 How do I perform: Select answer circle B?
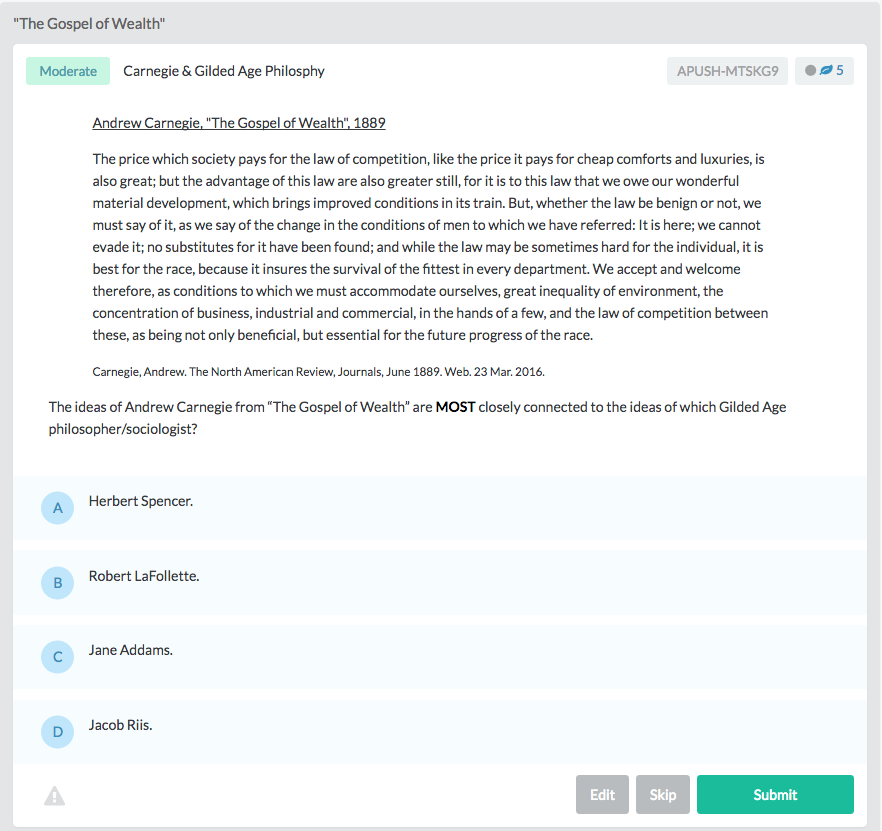coord(57,583)
